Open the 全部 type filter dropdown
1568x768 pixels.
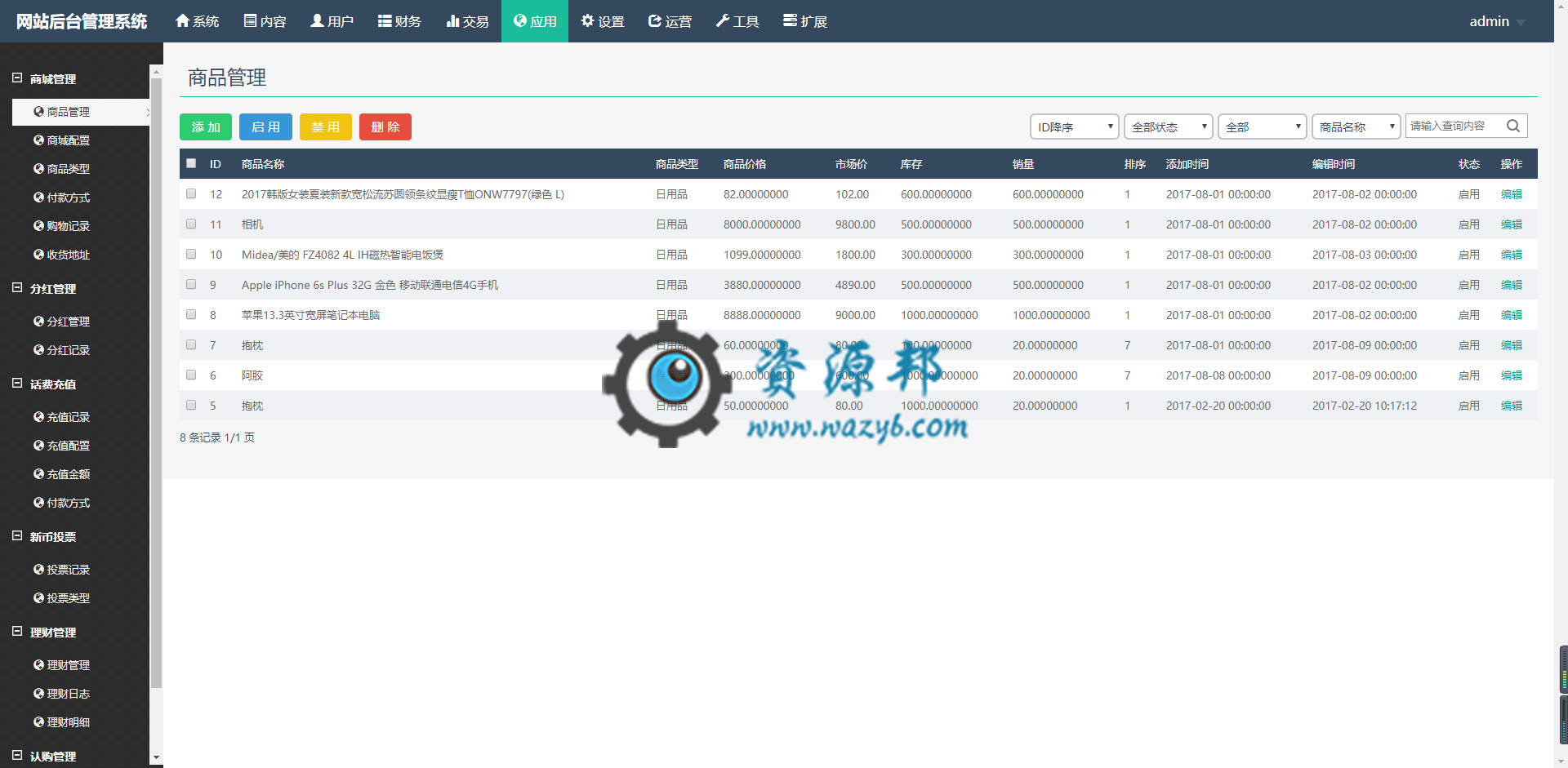(x=1262, y=127)
